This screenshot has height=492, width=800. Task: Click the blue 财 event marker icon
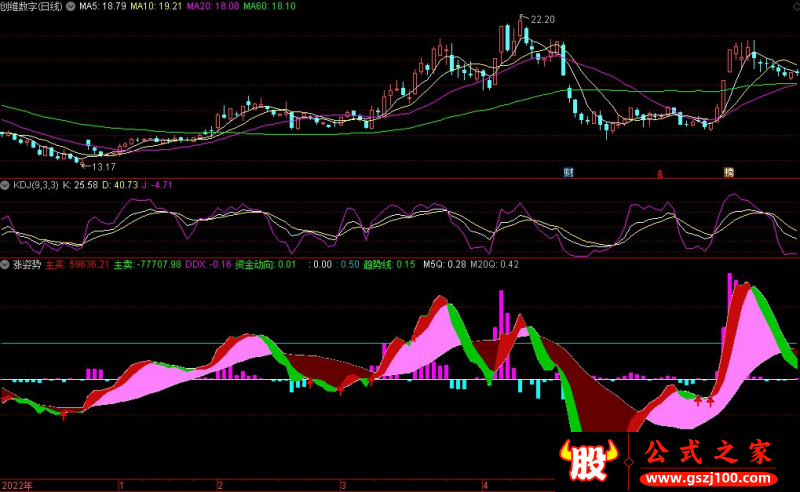pos(568,172)
